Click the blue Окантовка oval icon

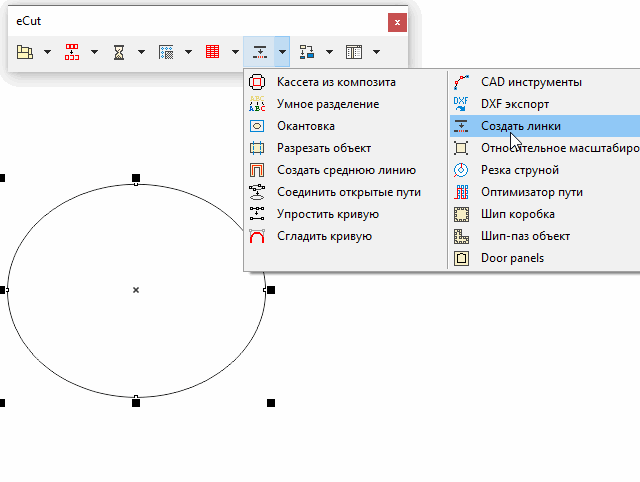click(257, 126)
